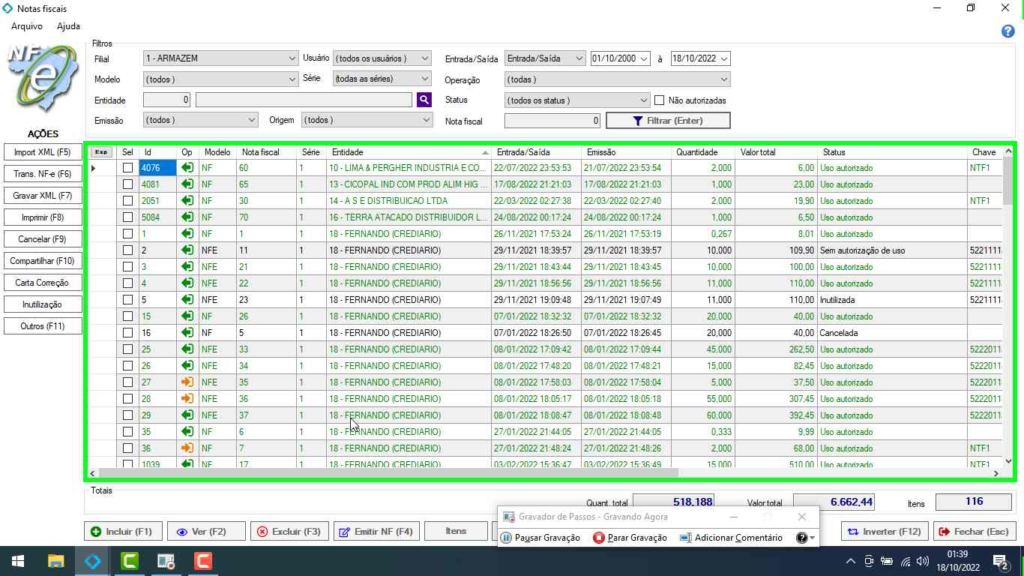
Task: Open the Arquivo menu
Action: [27, 26]
